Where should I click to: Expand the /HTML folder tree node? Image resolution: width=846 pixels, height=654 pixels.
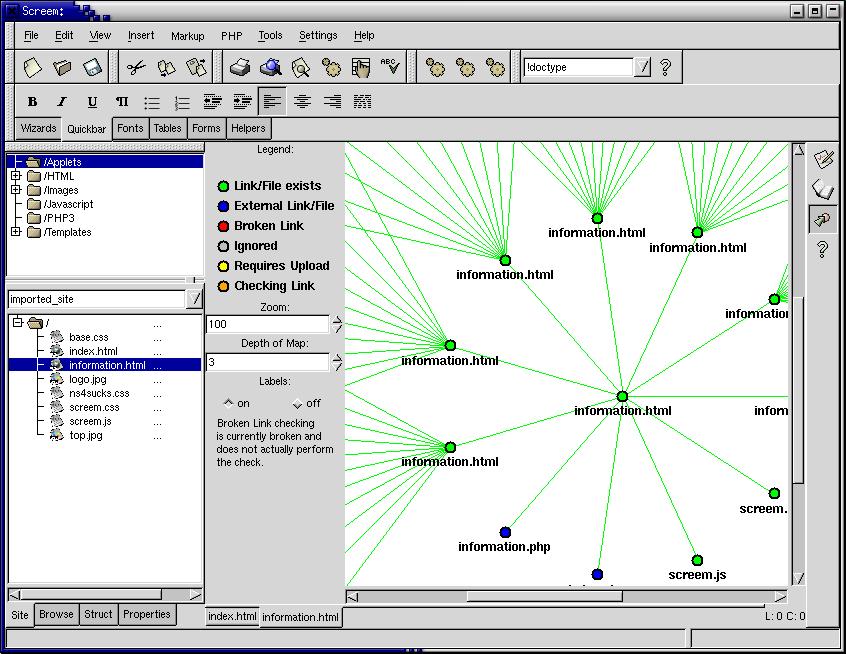coord(16,176)
